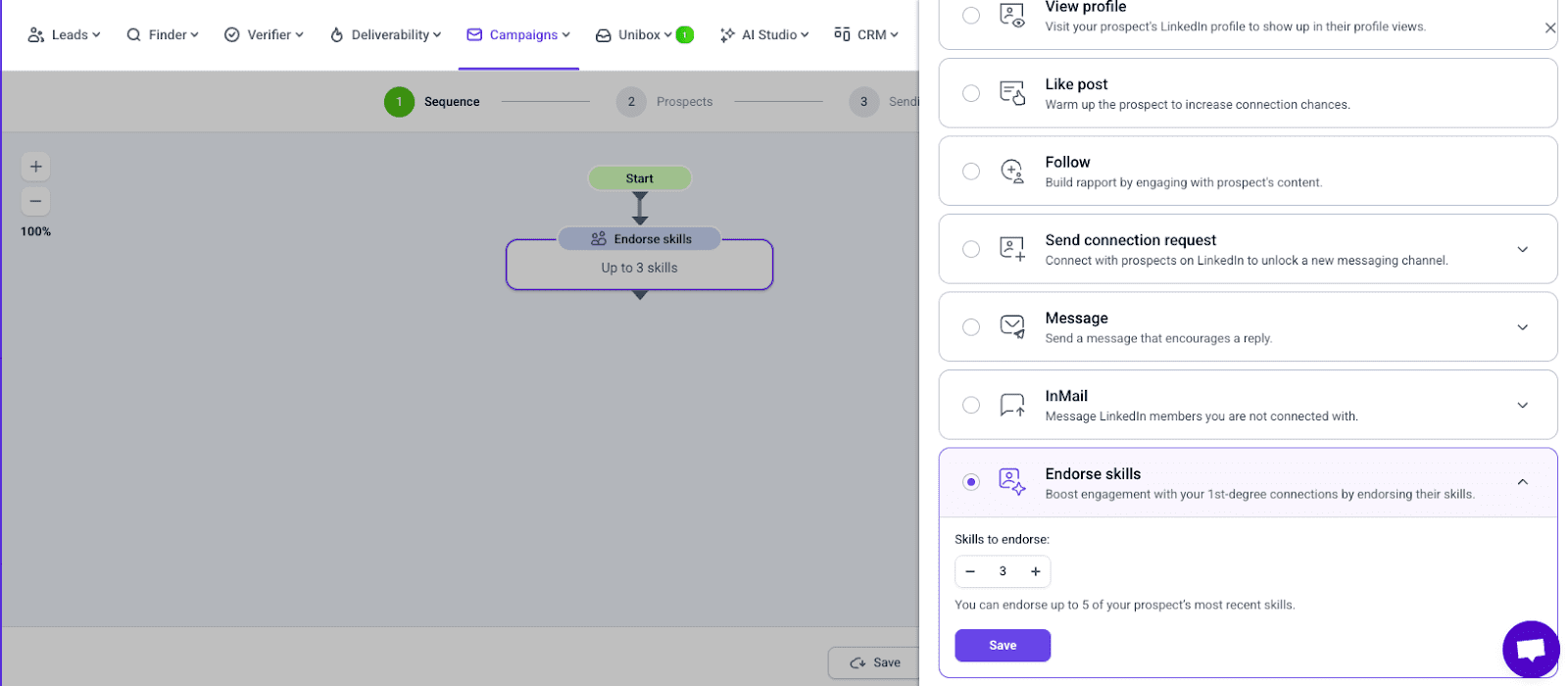
Task: Select the InMail radio button
Action: [970, 405]
